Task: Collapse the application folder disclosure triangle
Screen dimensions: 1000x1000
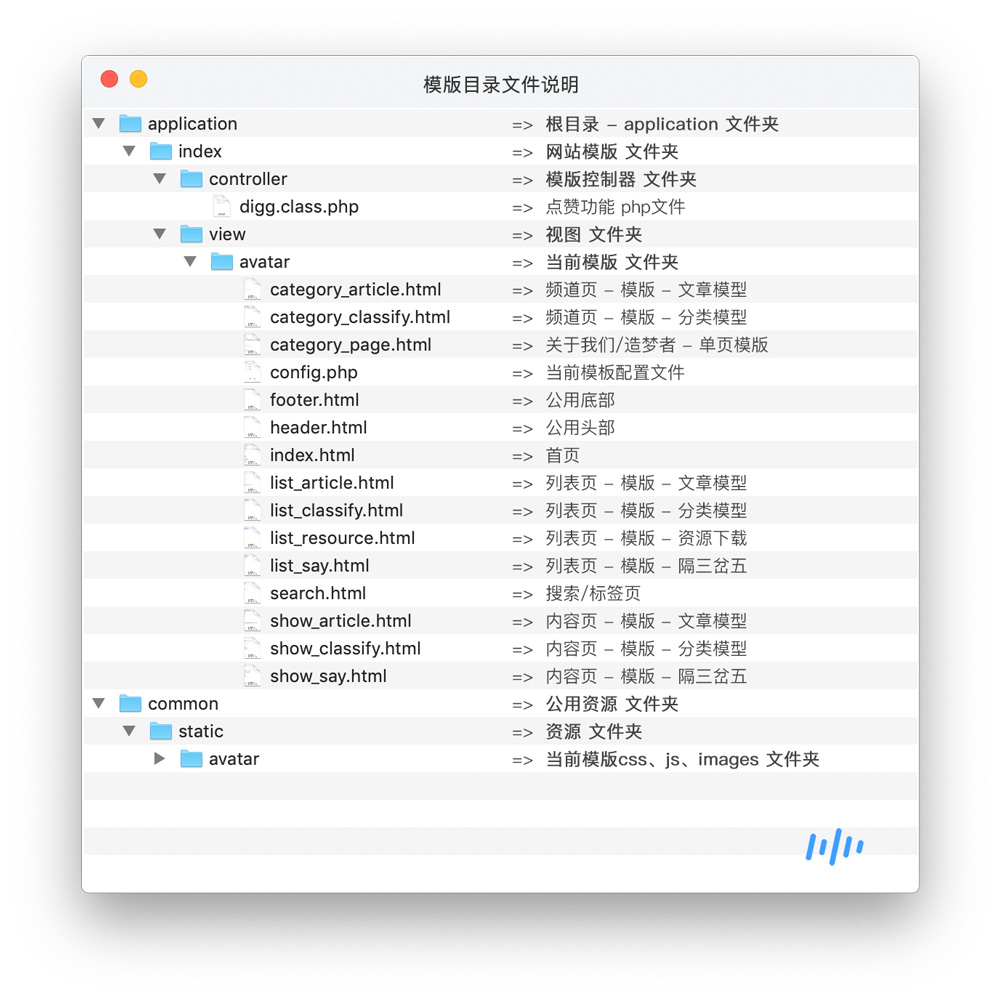Action: pos(98,123)
